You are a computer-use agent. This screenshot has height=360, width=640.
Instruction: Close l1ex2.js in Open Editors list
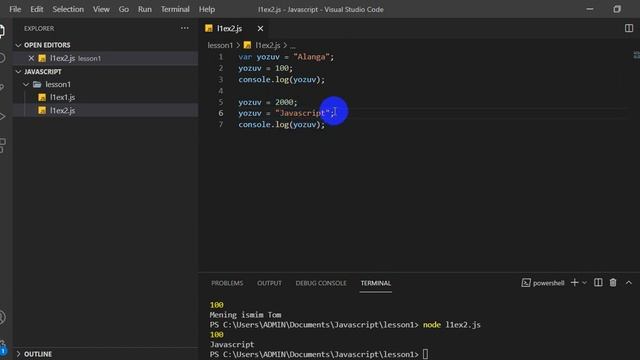point(31,58)
